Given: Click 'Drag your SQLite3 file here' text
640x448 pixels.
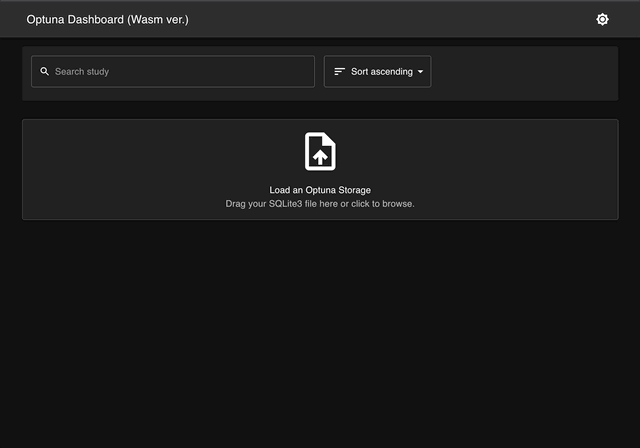Looking at the screenshot, I should (282, 204).
